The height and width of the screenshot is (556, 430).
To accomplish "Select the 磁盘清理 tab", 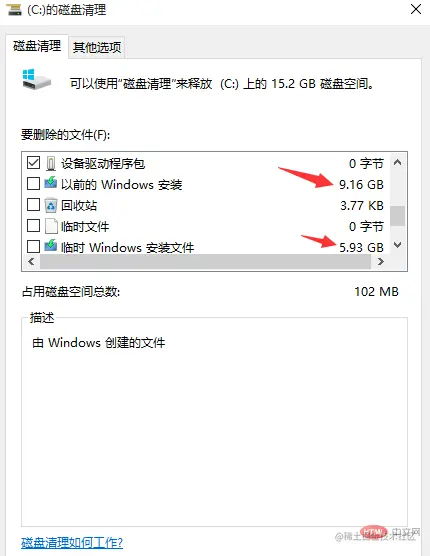I will (37, 46).
